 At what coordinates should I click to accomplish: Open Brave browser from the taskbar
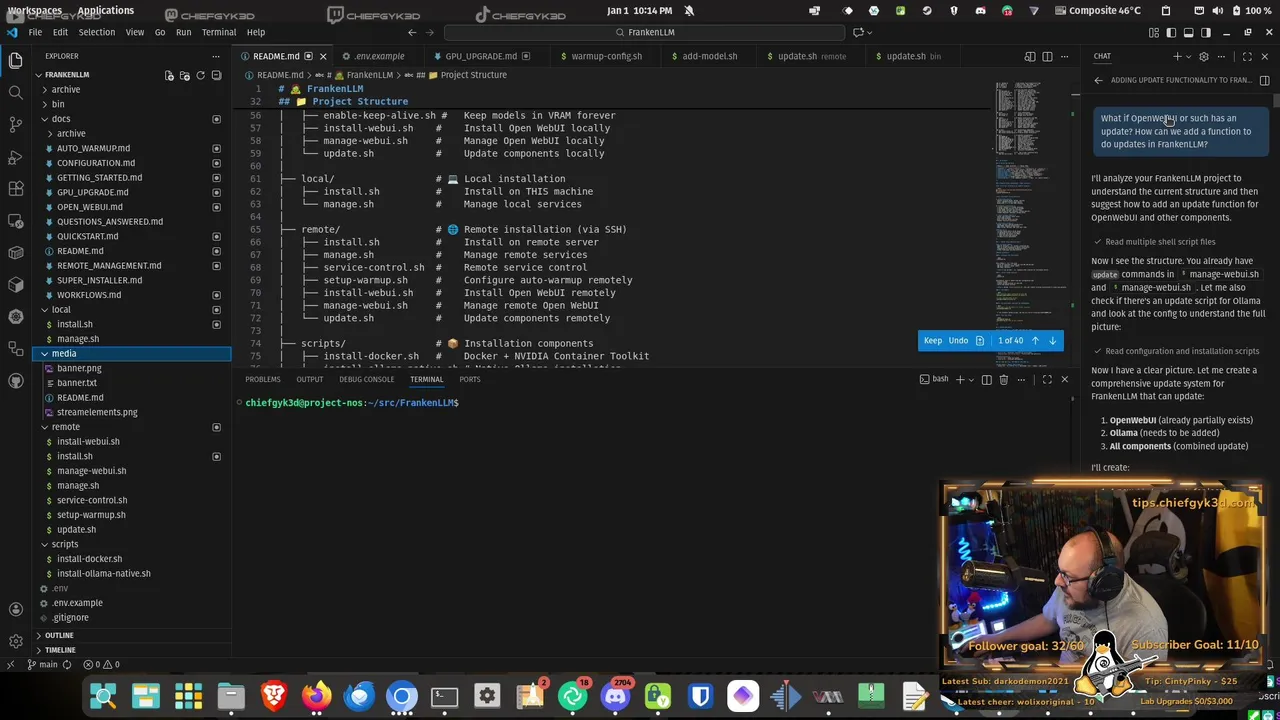pos(274,696)
